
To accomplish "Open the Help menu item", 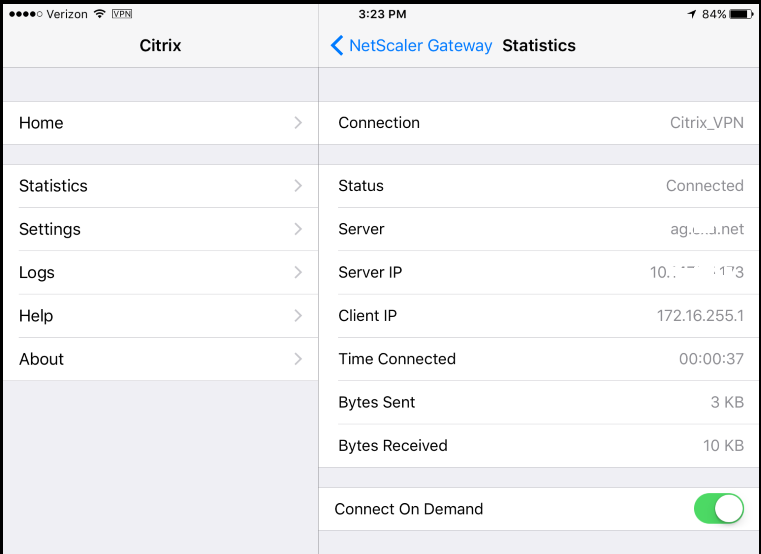I will tap(36, 316).
